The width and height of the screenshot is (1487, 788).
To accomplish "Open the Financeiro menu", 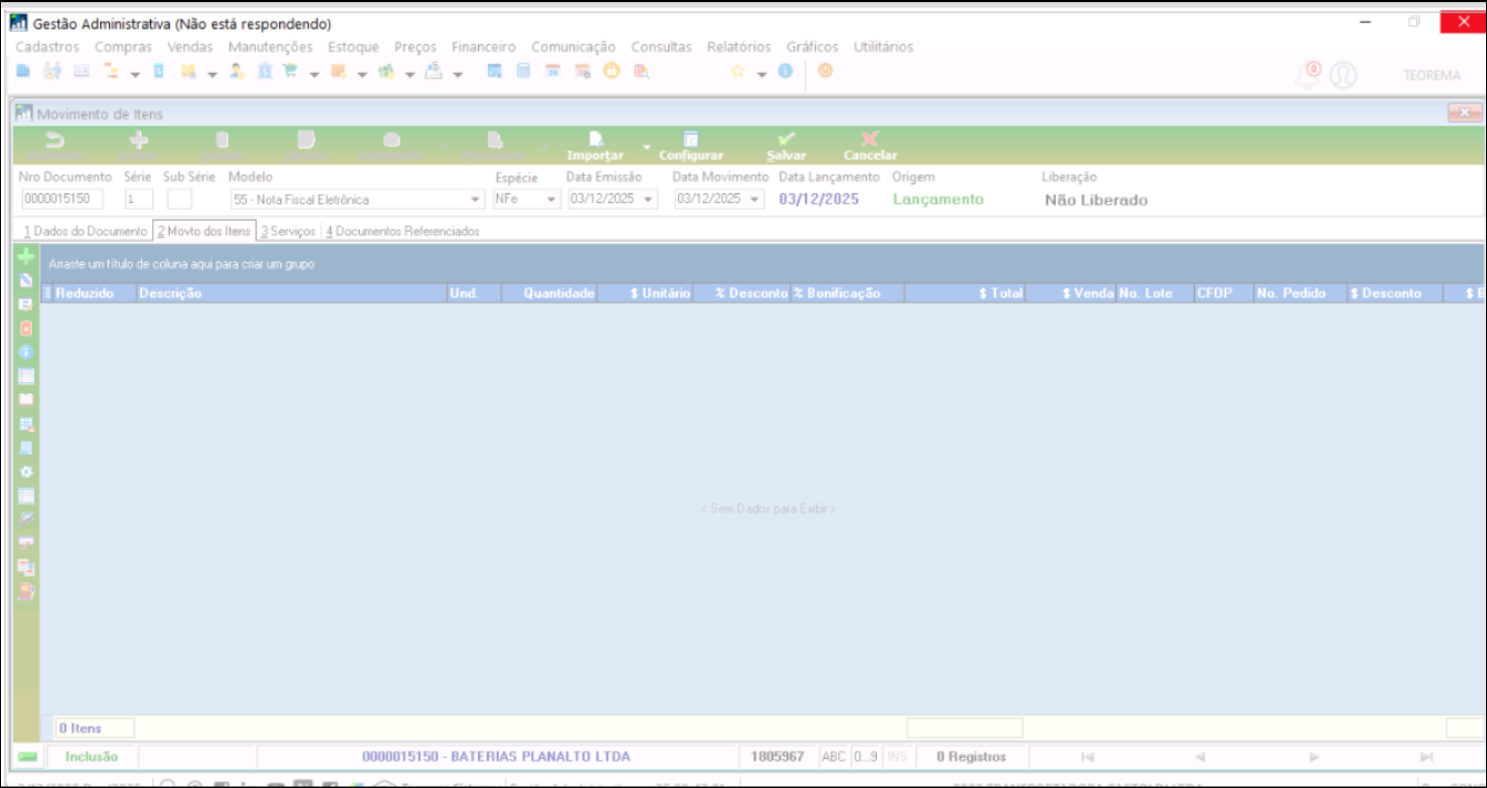I will (x=483, y=47).
